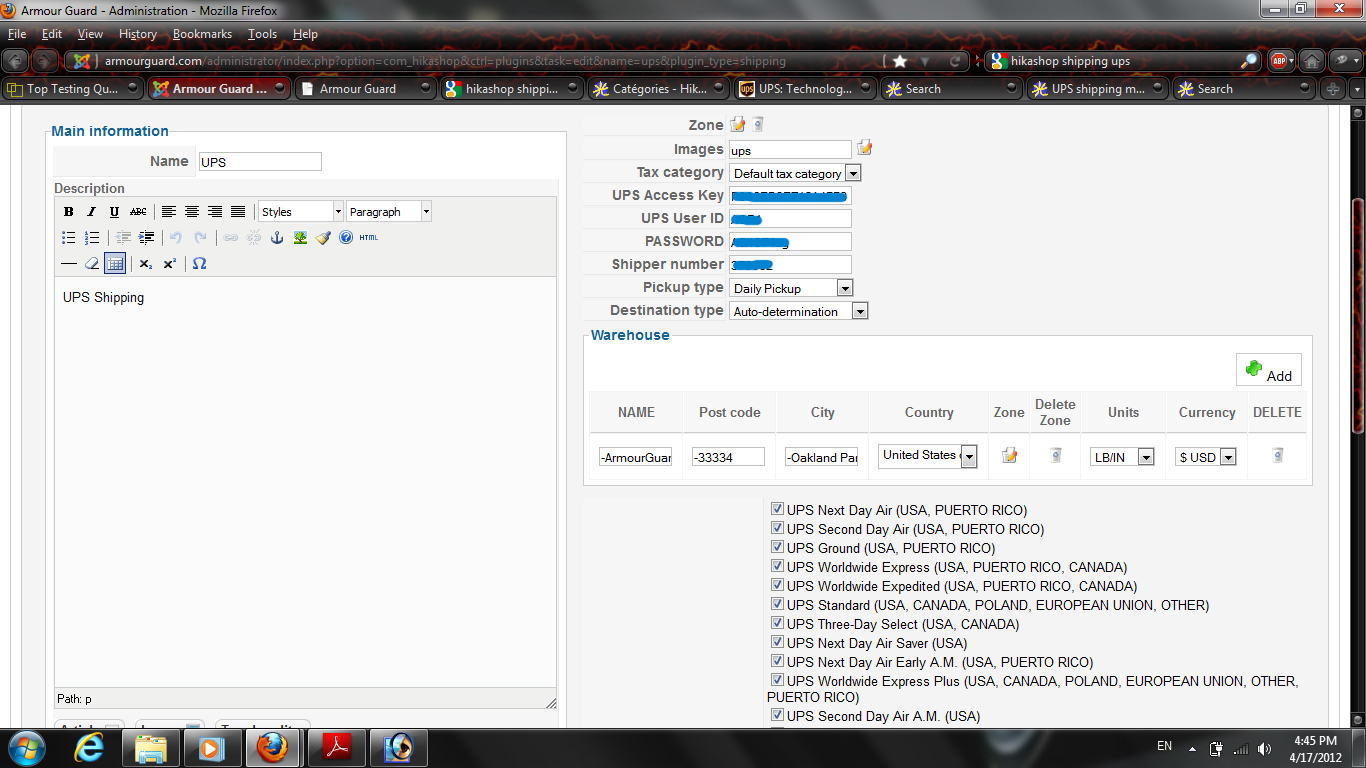
Task: Insert a bulleted unordered list
Action: click(x=68, y=238)
